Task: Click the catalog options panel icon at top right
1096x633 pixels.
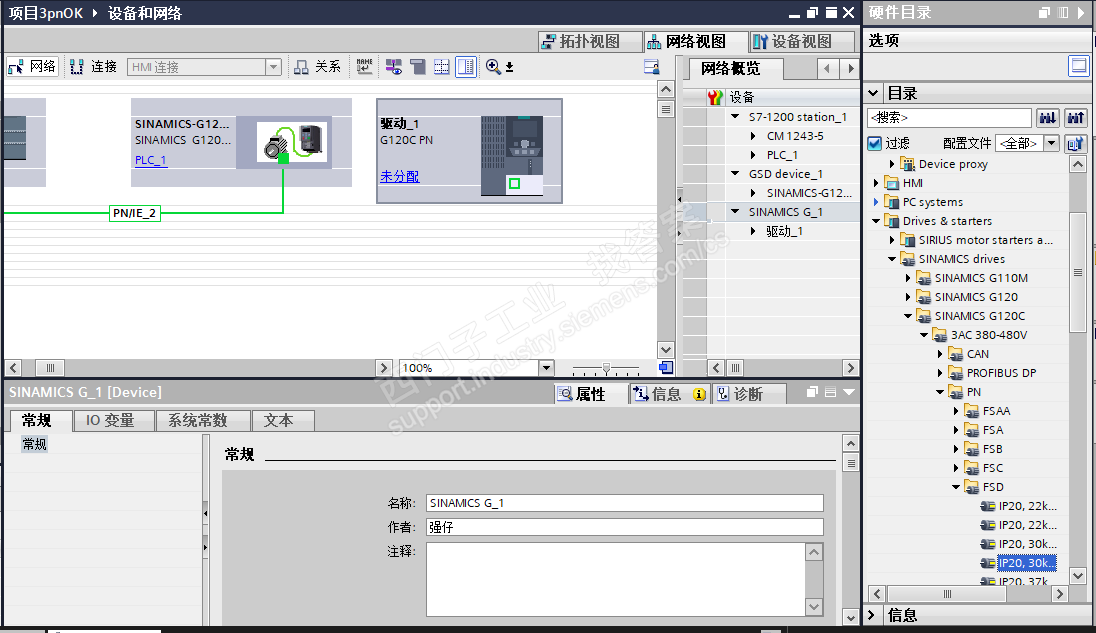Action: click(1079, 66)
